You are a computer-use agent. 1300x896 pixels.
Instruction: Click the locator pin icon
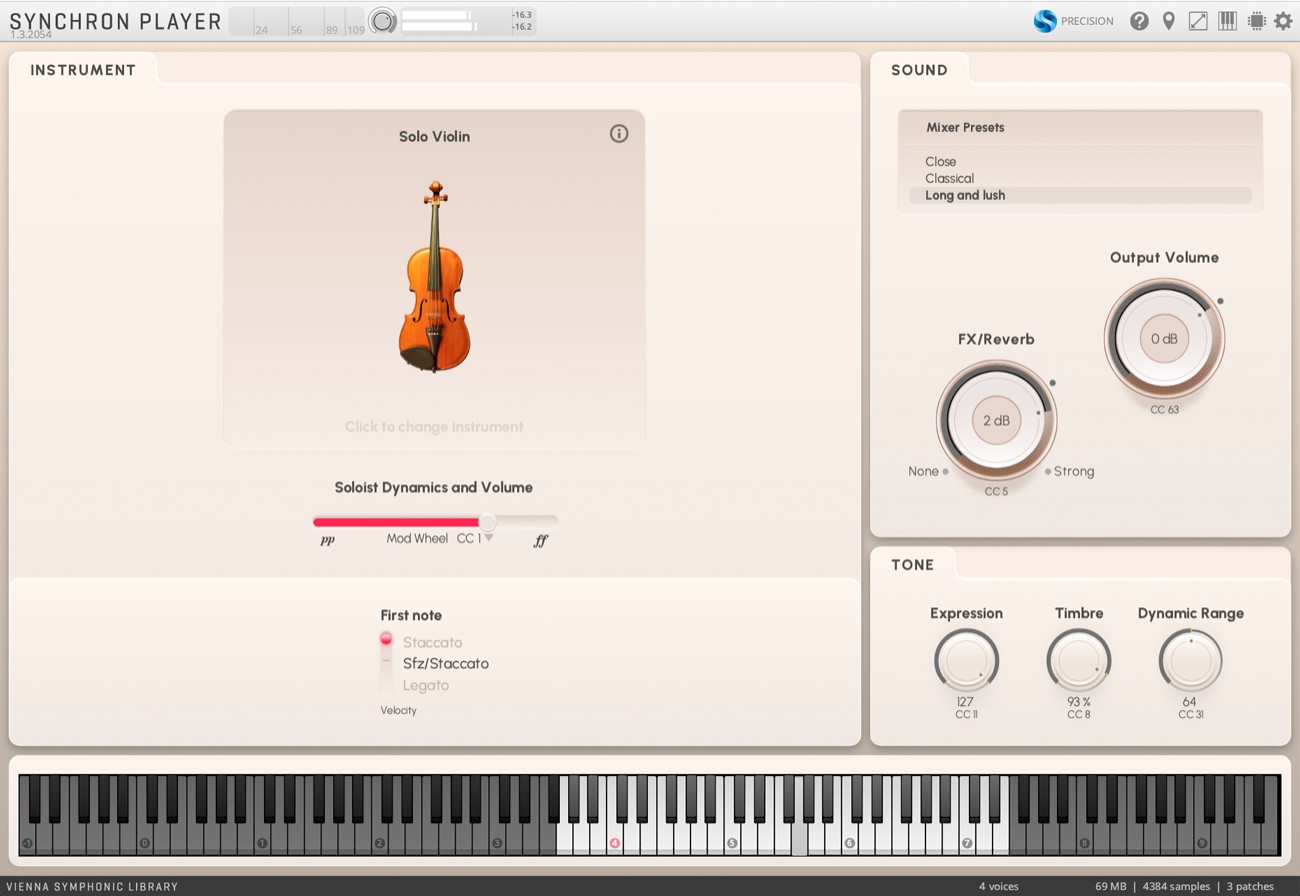coord(1169,20)
